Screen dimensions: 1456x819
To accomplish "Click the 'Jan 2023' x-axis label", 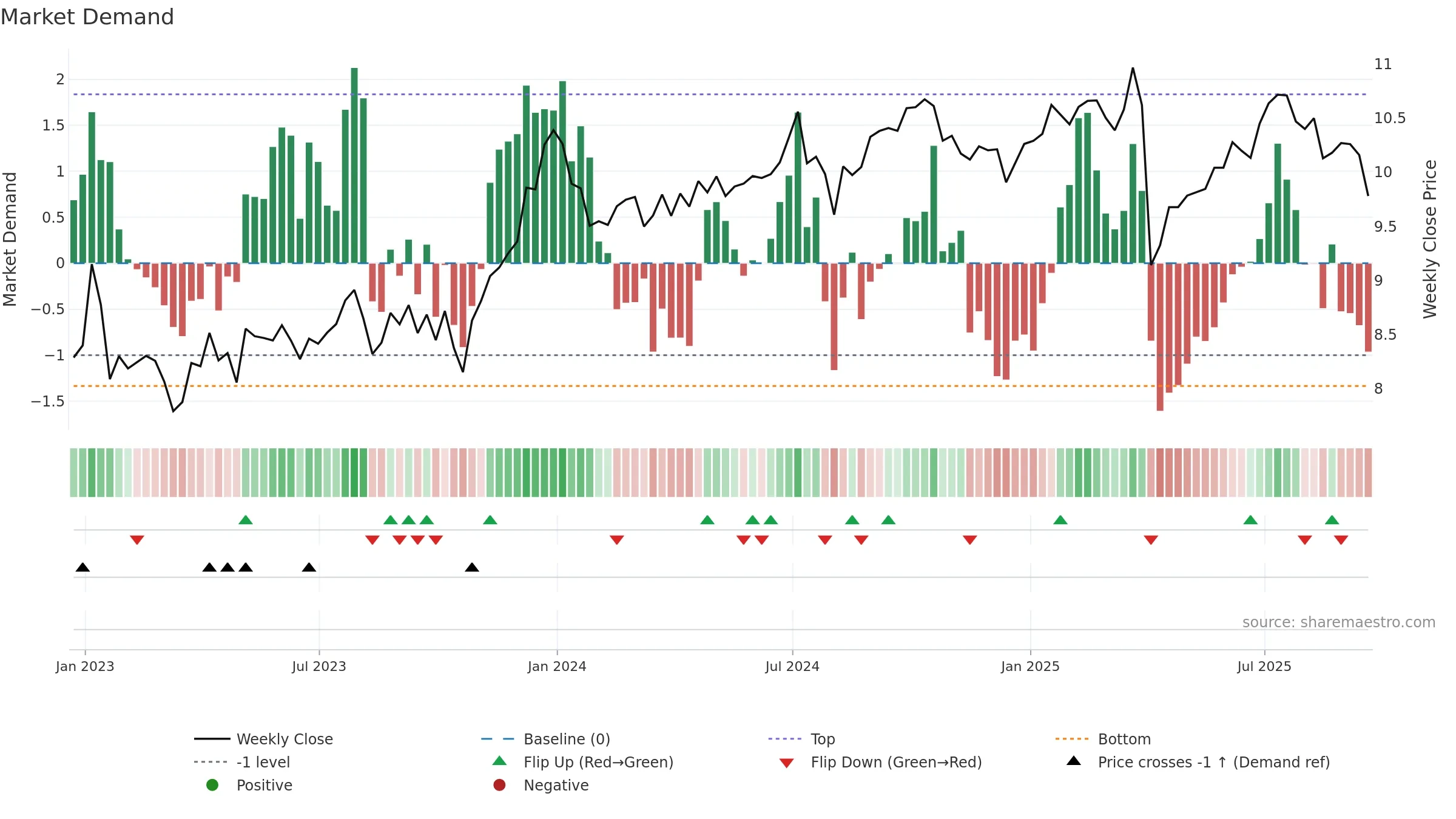I will pyautogui.click(x=85, y=666).
